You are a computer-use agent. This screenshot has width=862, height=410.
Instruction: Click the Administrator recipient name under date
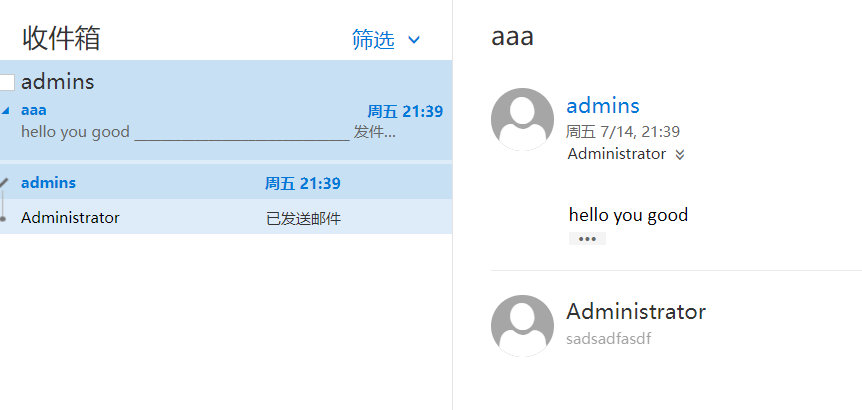click(x=616, y=154)
